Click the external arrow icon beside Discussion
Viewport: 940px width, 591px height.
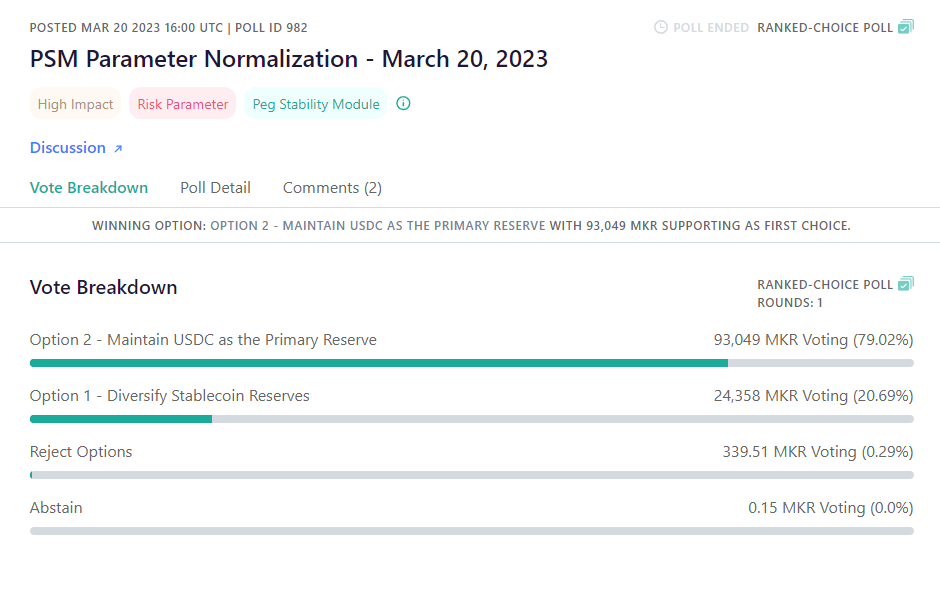[118, 148]
